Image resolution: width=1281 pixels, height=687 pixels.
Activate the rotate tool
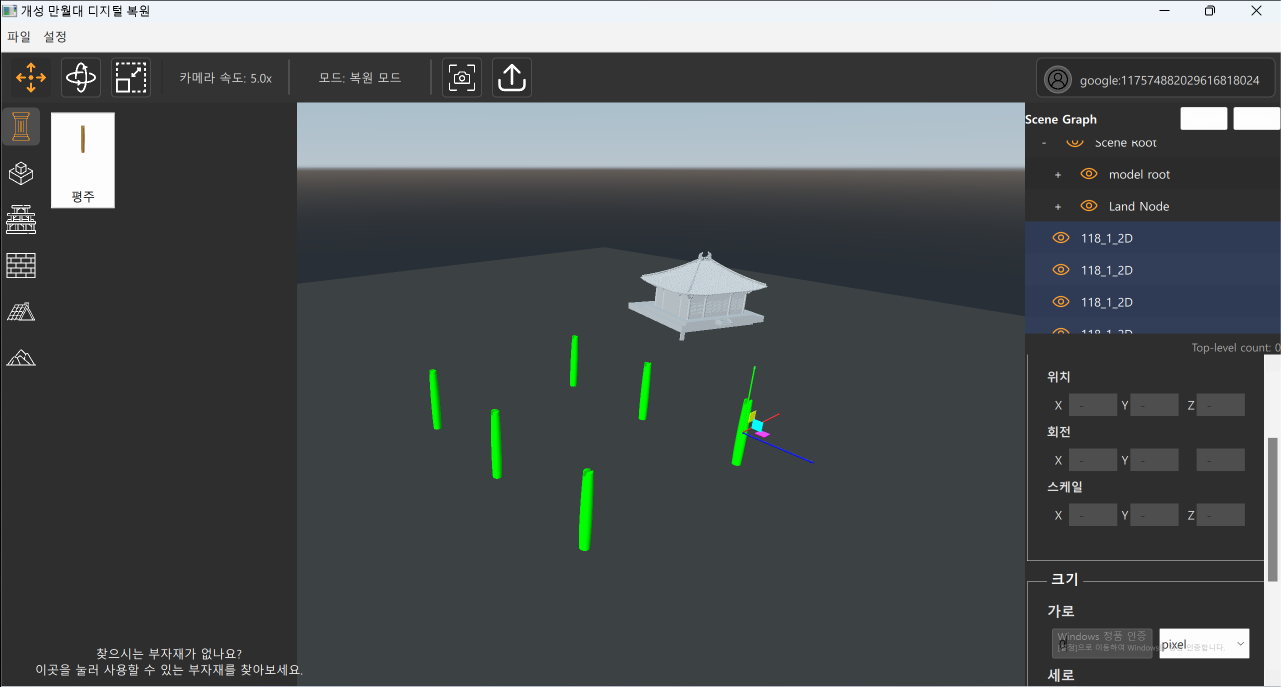click(81, 78)
